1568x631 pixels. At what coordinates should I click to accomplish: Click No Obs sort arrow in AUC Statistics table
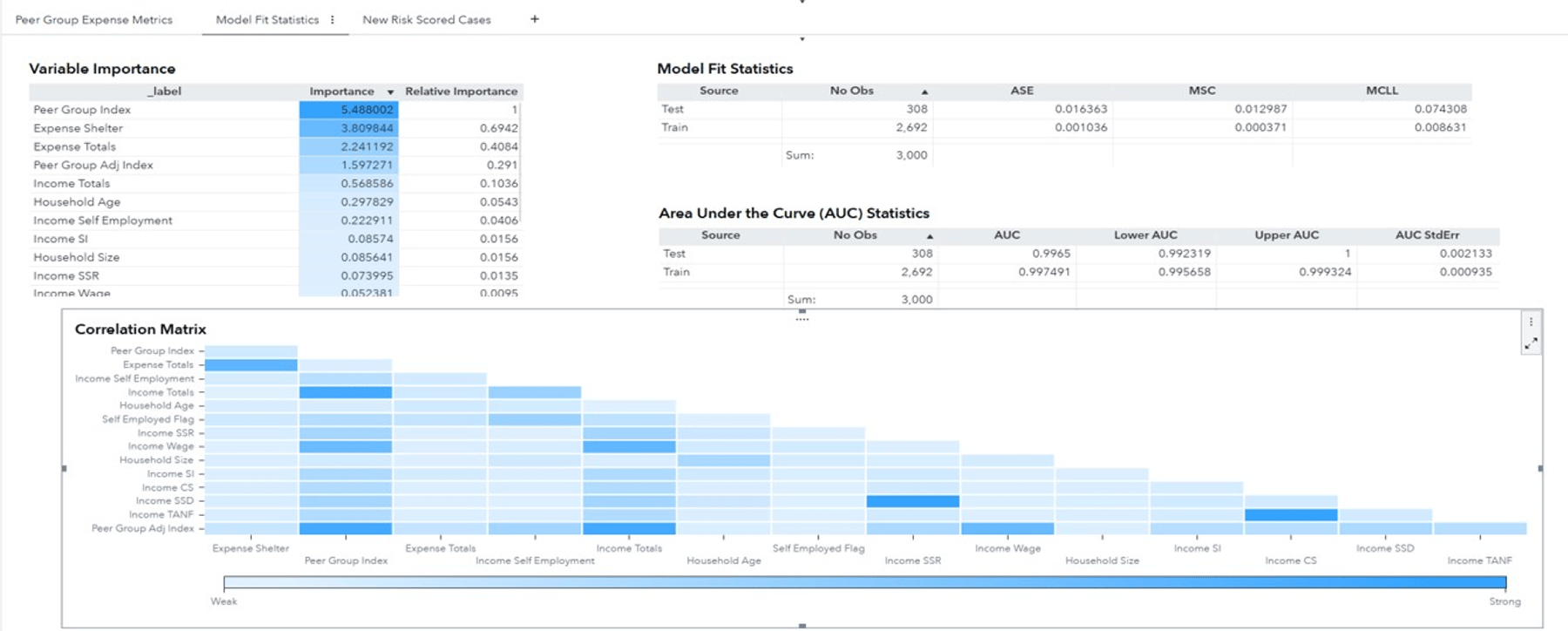pos(929,236)
